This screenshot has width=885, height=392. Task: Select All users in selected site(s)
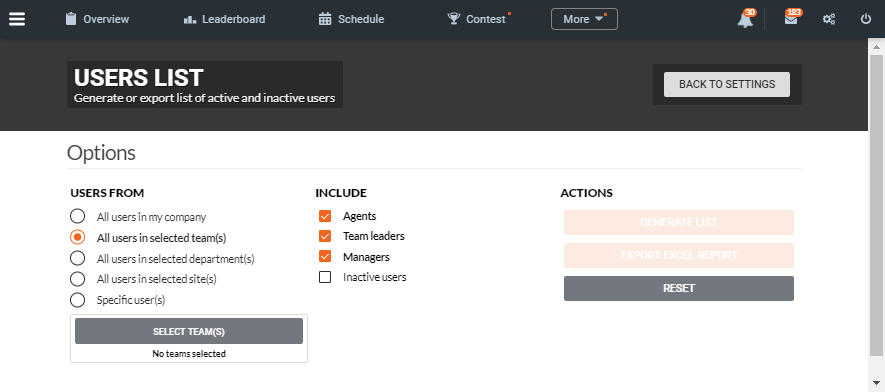(77, 279)
